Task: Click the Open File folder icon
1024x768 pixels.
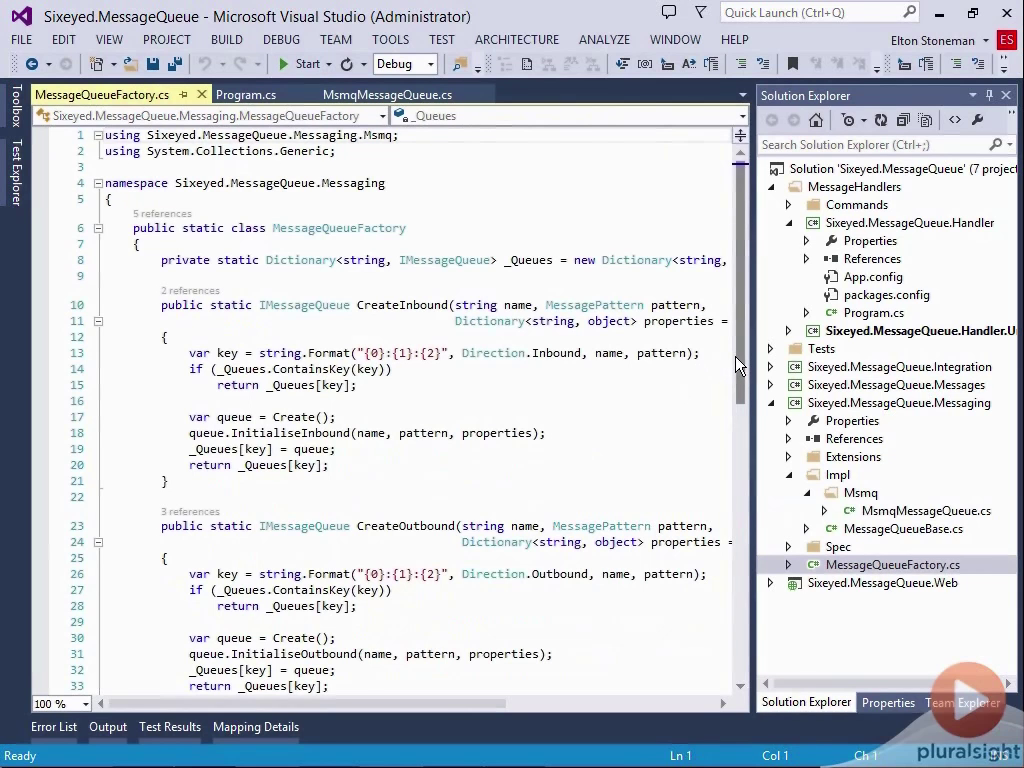Action: [x=131, y=64]
